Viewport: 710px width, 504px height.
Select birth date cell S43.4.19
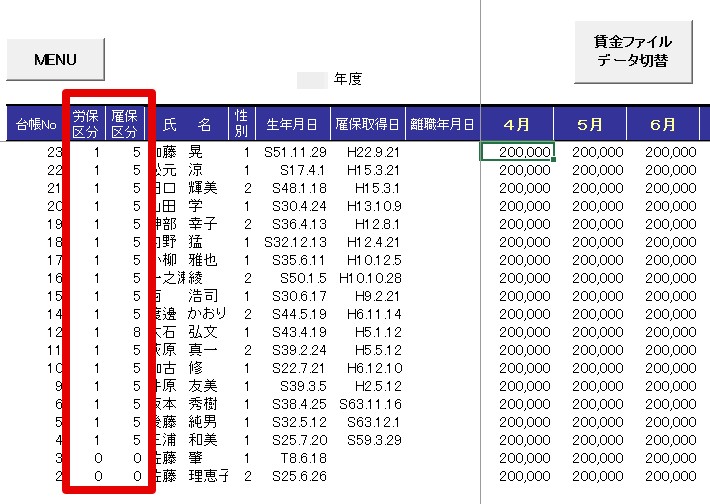click(x=299, y=332)
